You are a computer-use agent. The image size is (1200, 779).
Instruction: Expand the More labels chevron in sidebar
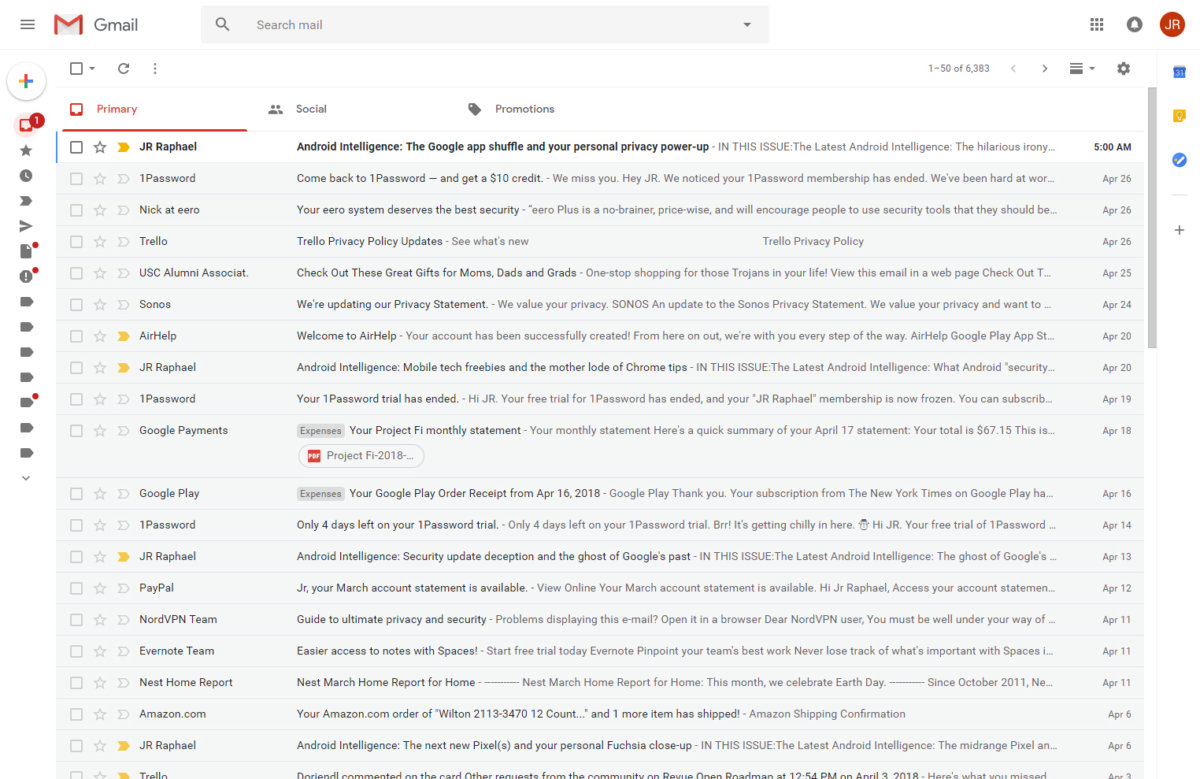(x=27, y=478)
